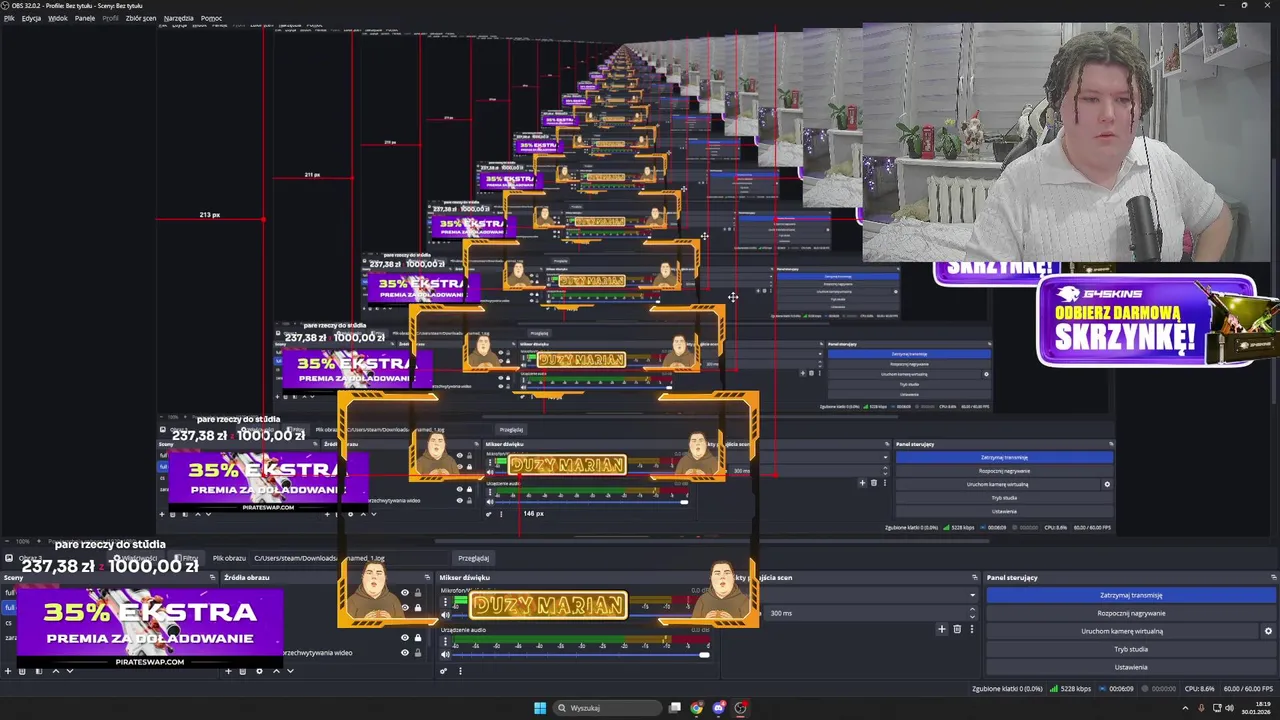Open the Pomoc menu
The width and height of the screenshot is (1280, 720).
(x=211, y=18)
